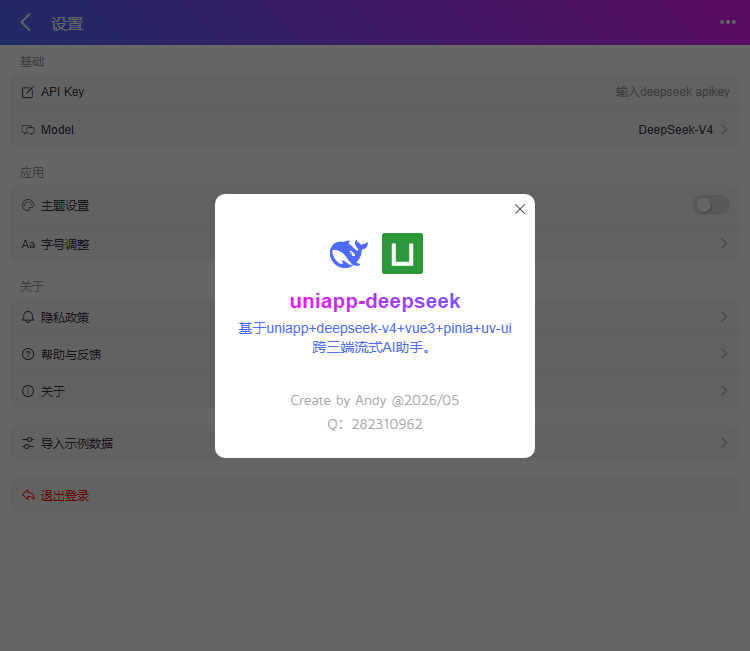Open the DeepSeek-V4 model selector

683,130
